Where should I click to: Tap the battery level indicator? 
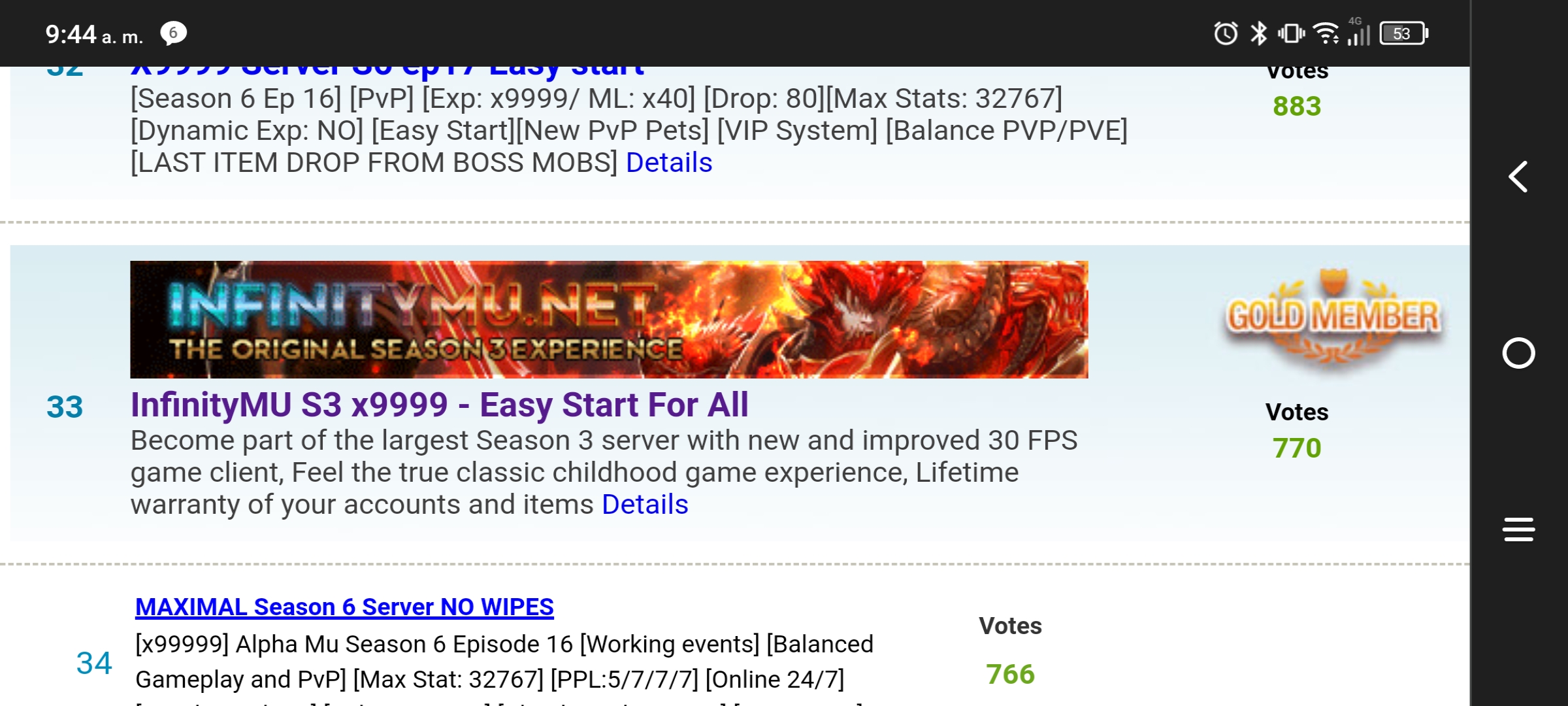pyautogui.click(x=1404, y=33)
